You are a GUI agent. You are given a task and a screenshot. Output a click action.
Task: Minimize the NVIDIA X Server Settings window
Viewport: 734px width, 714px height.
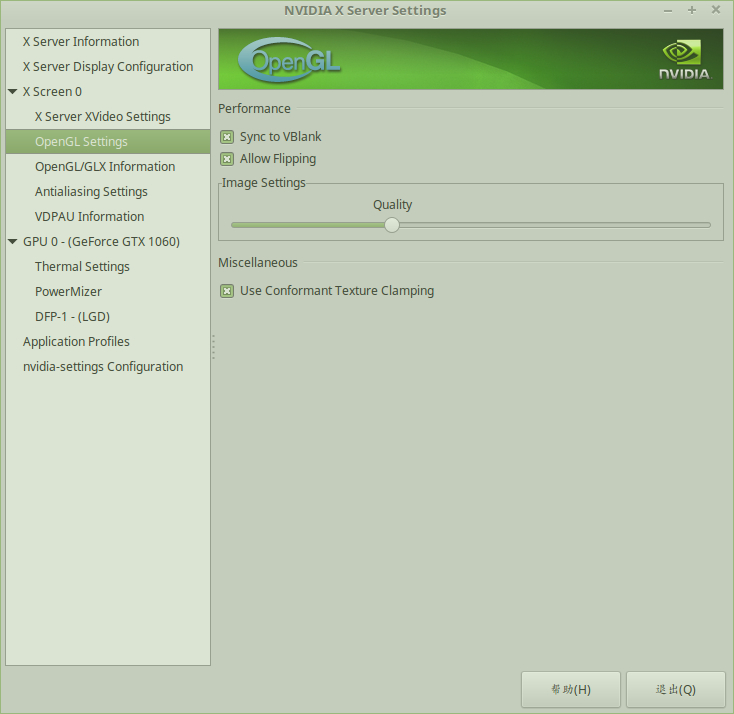pos(668,10)
